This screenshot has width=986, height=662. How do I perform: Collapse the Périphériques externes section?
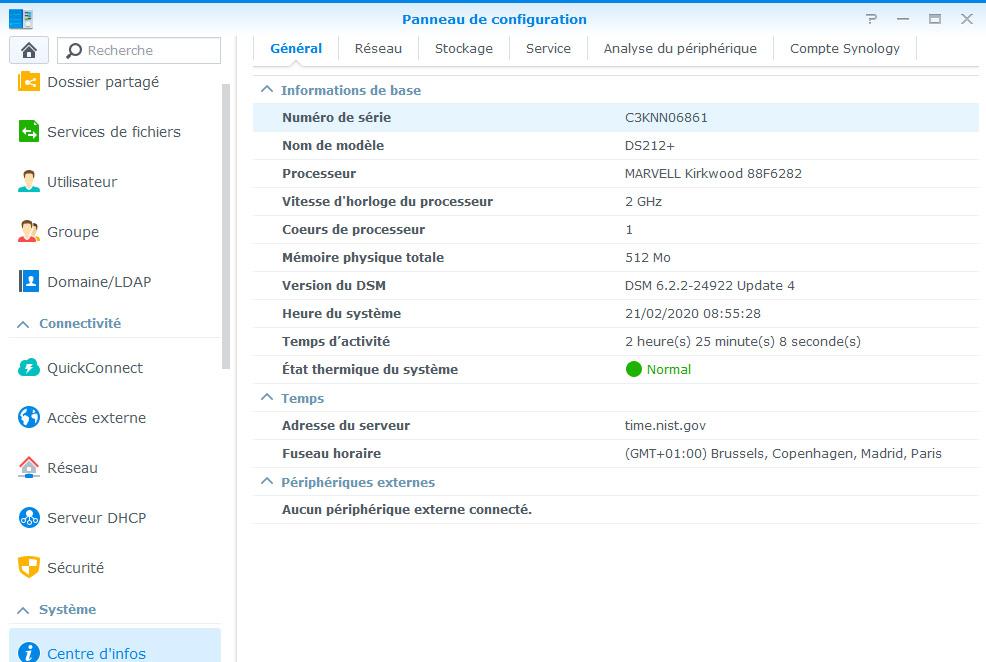[267, 482]
